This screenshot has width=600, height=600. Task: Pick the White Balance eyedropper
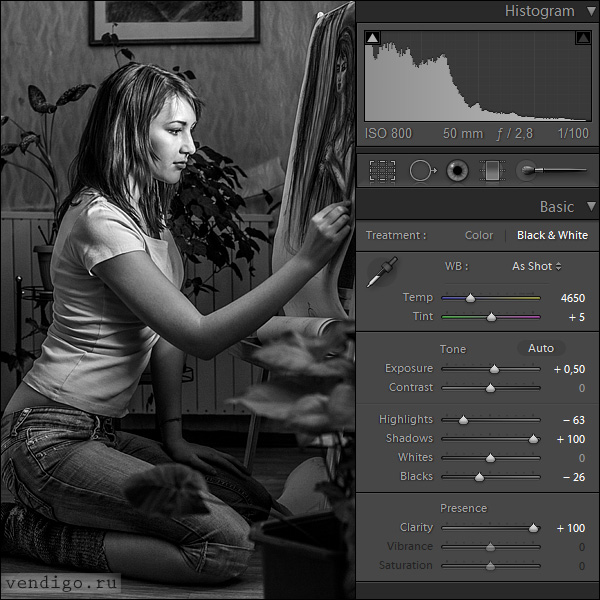point(382,272)
